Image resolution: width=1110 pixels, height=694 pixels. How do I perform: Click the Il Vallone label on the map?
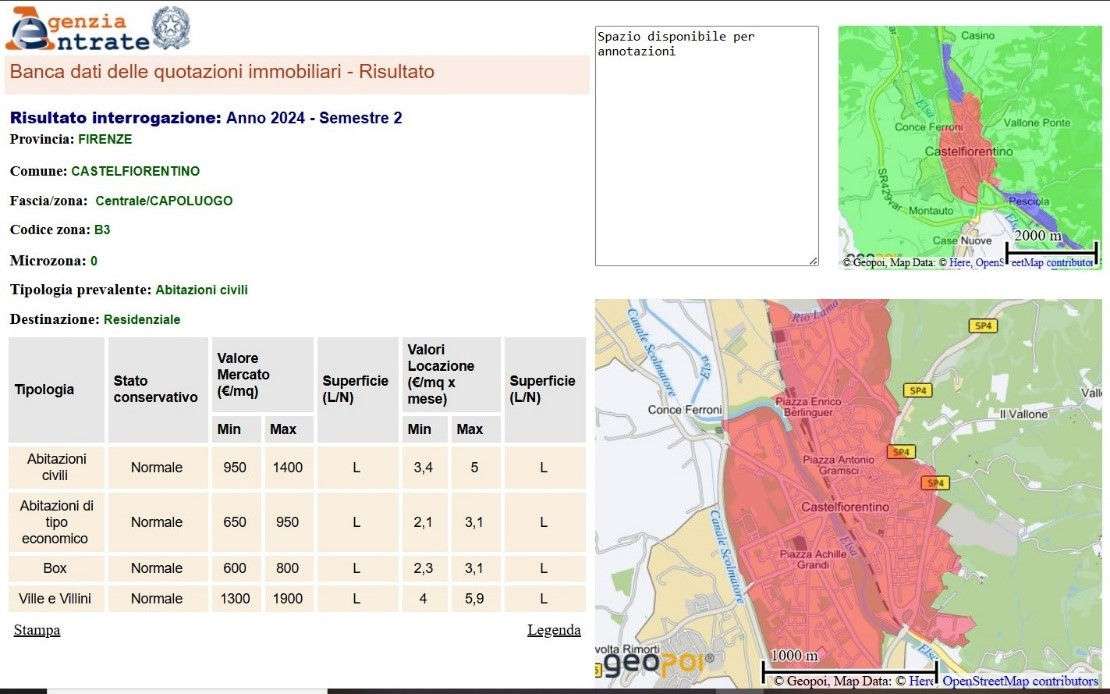coord(1023,413)
